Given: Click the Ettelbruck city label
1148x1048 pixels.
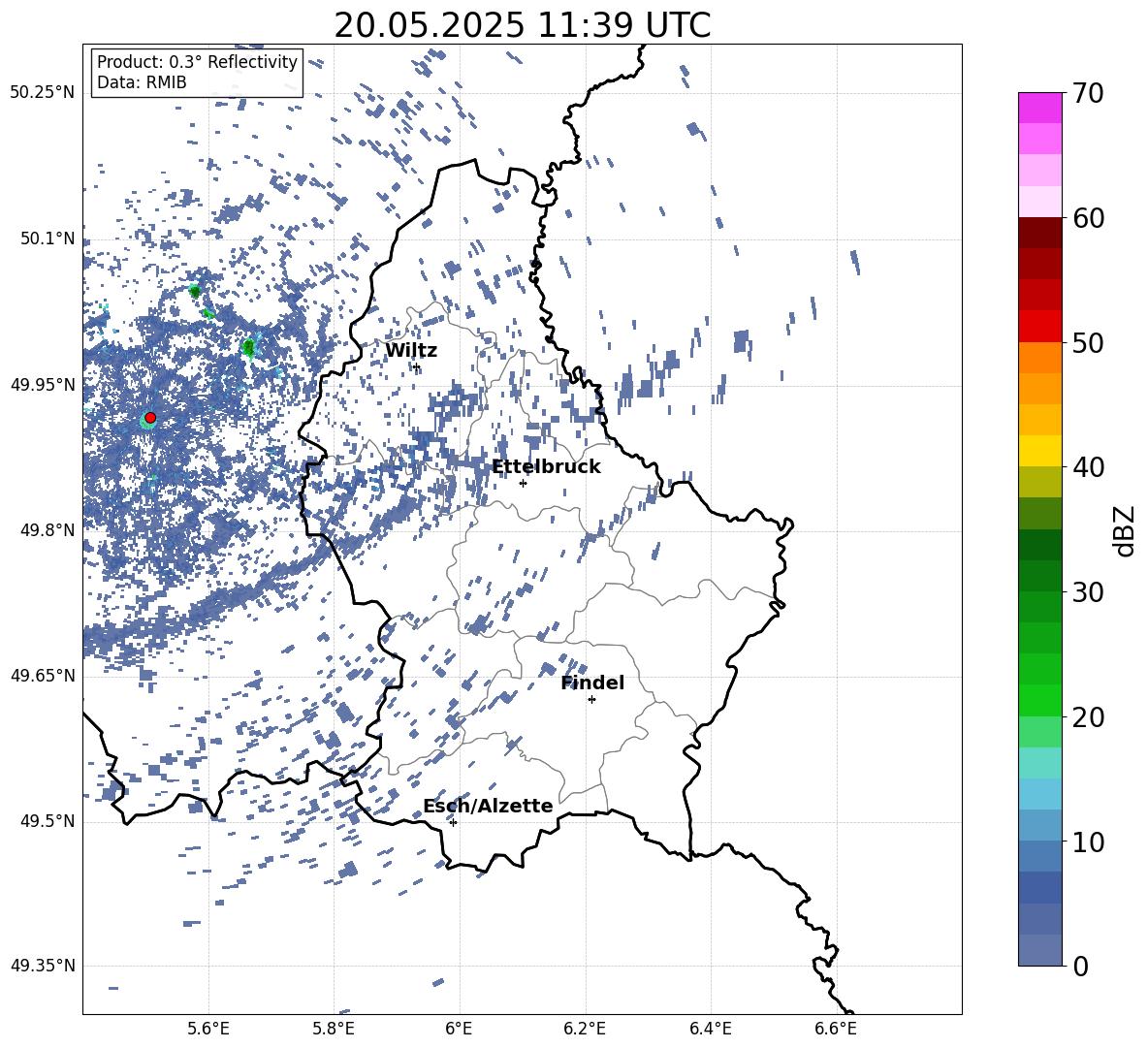Looking at the screenshot, I should click(x=546, y=467).
